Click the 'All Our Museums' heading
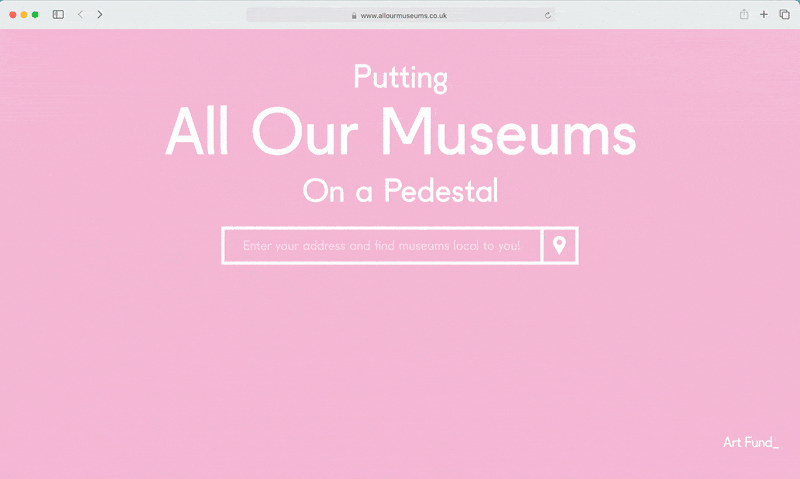800x479 pixels. coord(401,132)
